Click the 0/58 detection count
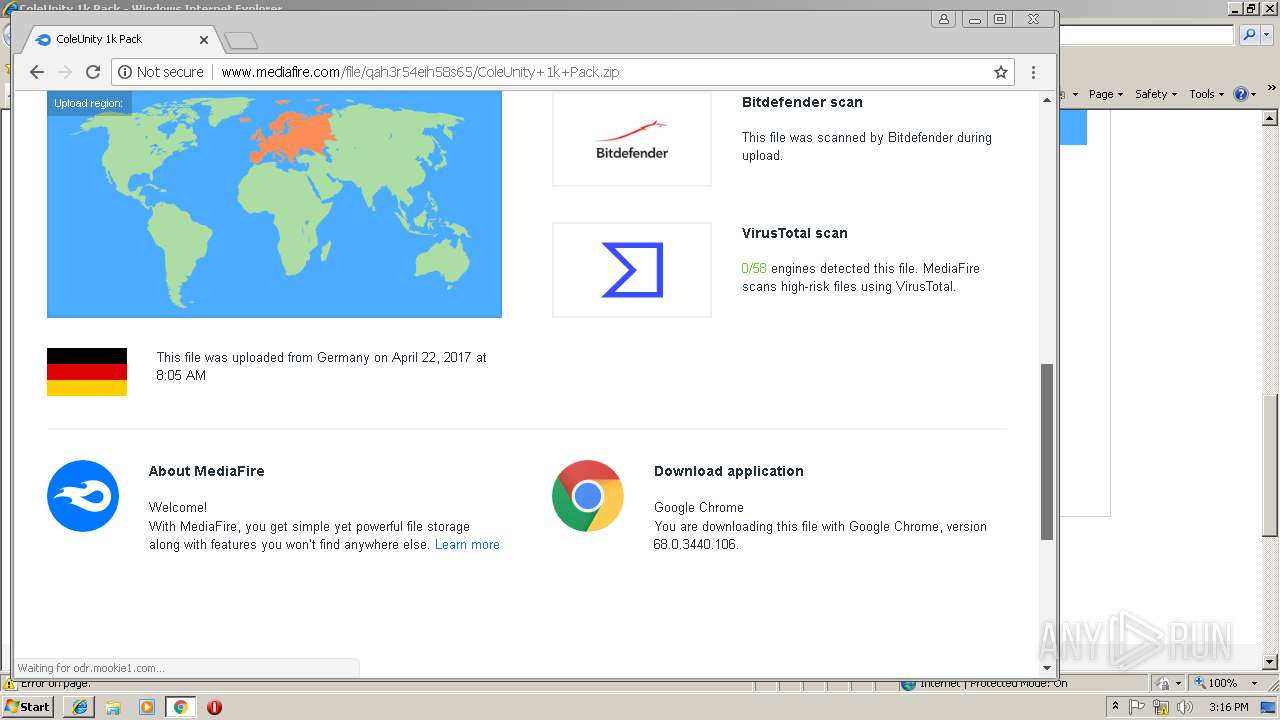 (754, 269)
